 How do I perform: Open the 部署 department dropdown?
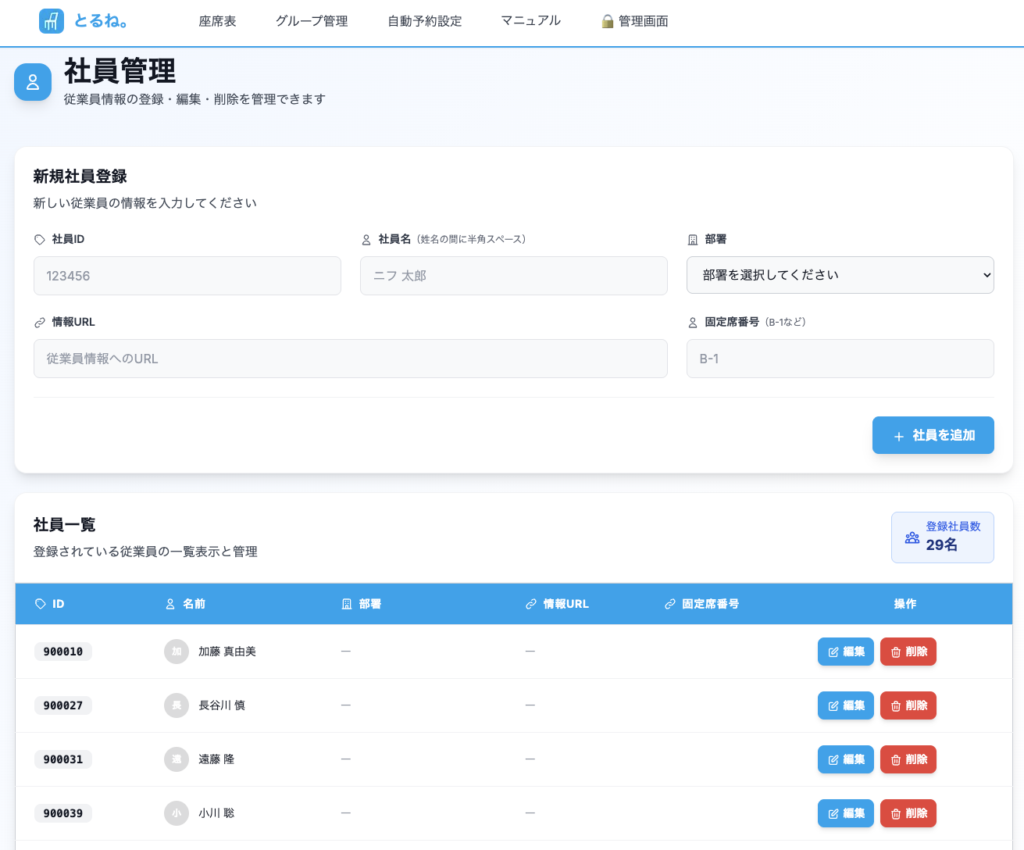[839, 275]
